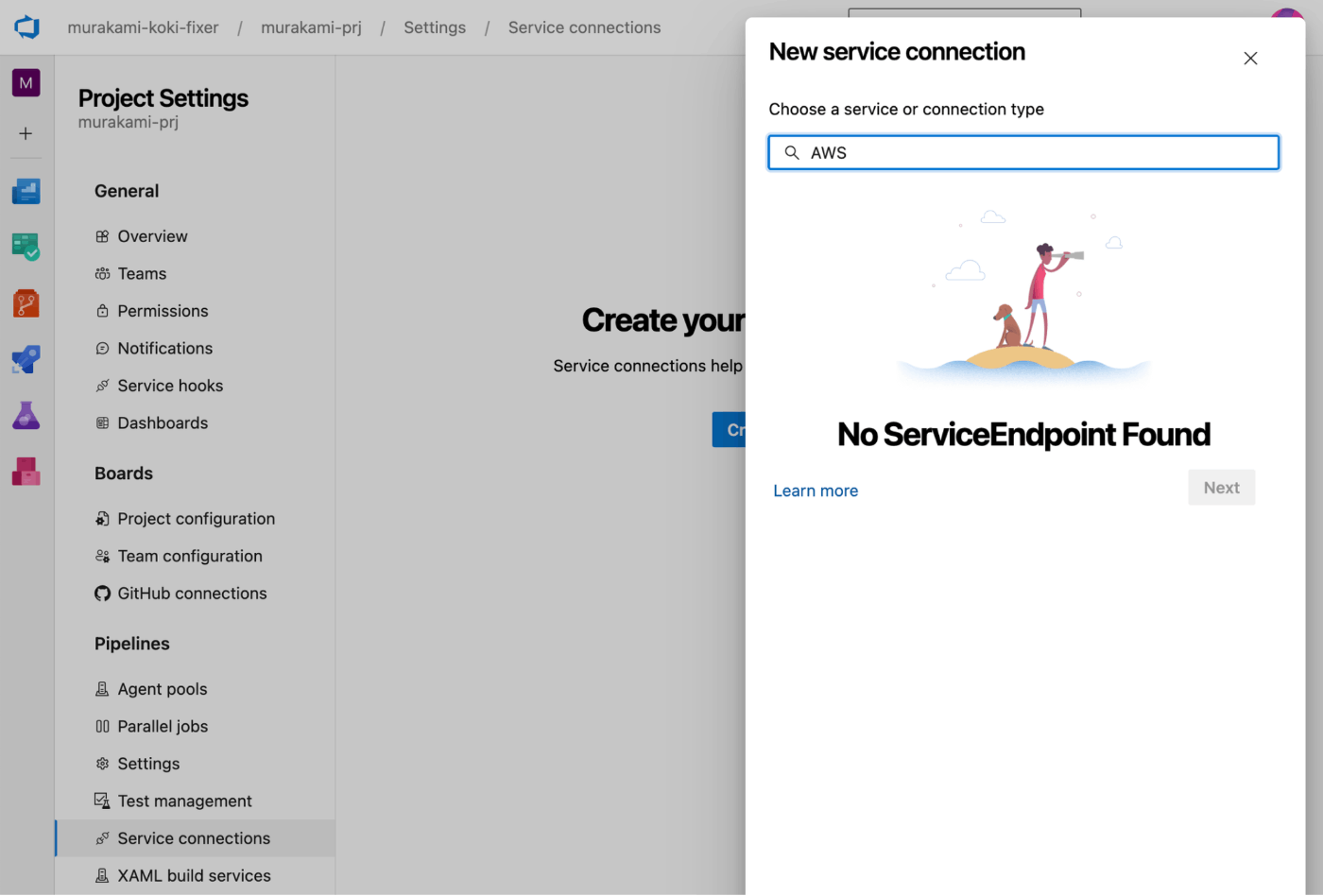Close the New service connection panel
This screenshot has width=1323, height=896.
[1250, 59]
